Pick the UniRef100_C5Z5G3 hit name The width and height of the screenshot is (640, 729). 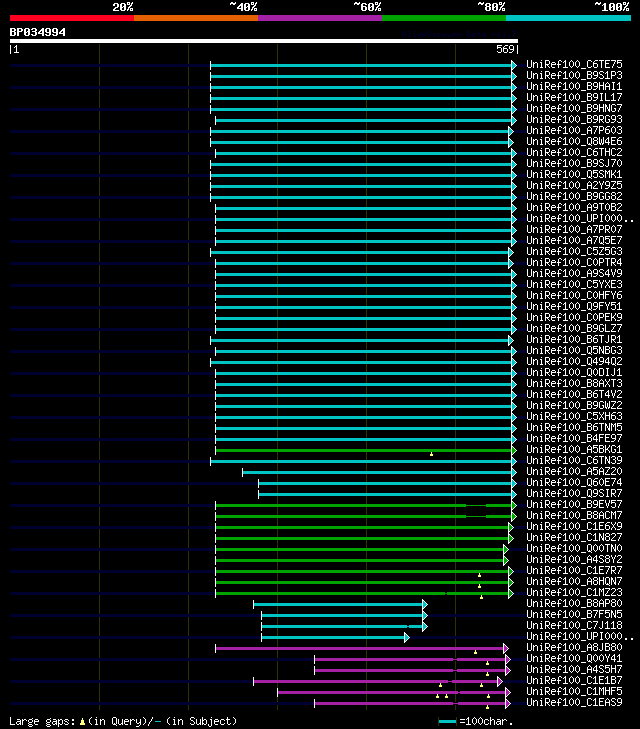[x=574, y=252]
